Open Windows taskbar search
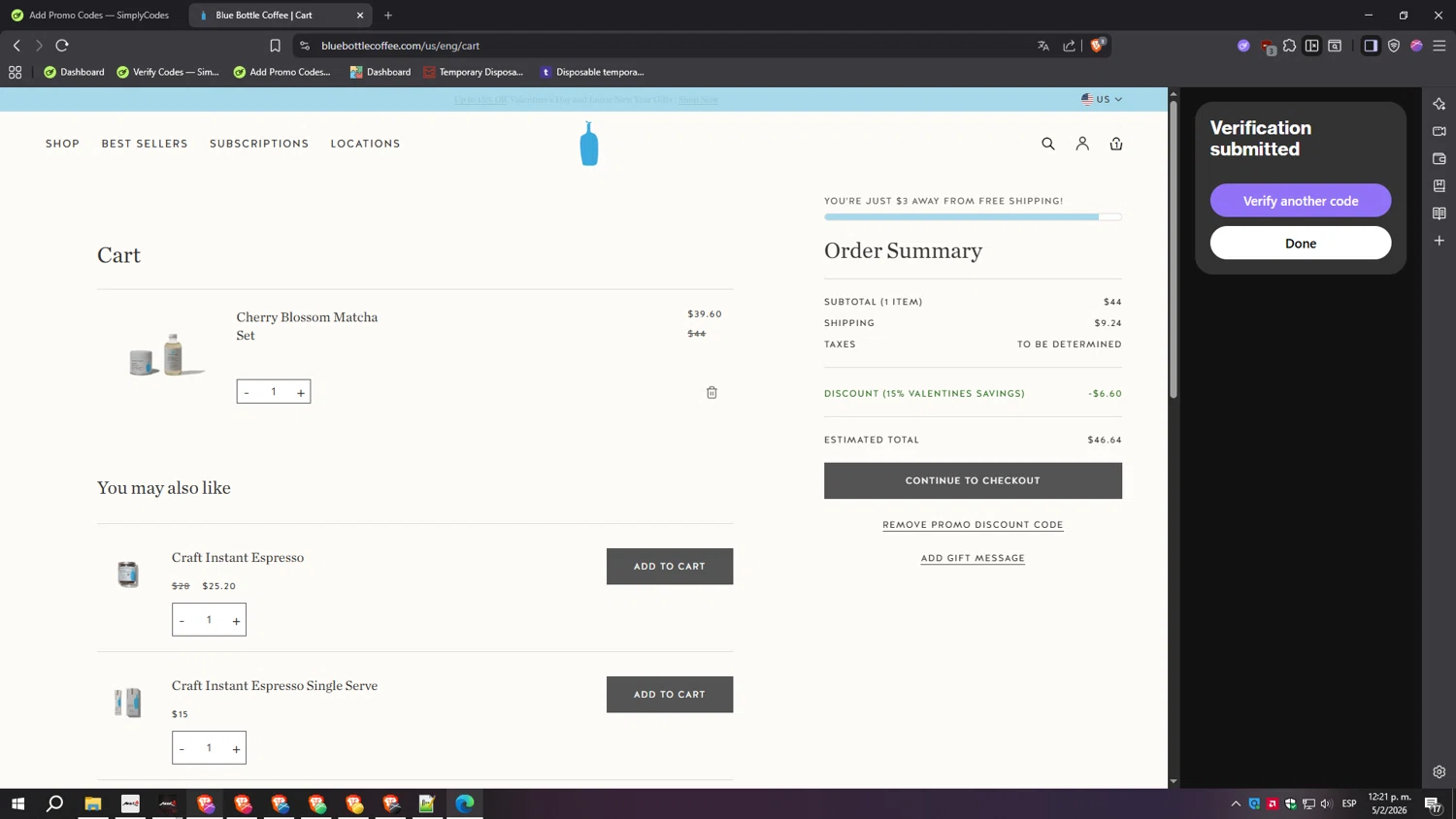 [x=55, y=803]
